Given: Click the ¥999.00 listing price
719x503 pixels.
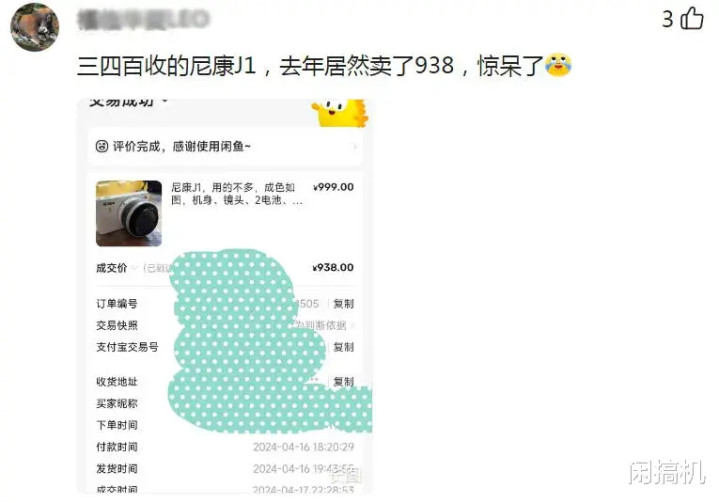Looking at the screenshot, I should click(333, 187).
